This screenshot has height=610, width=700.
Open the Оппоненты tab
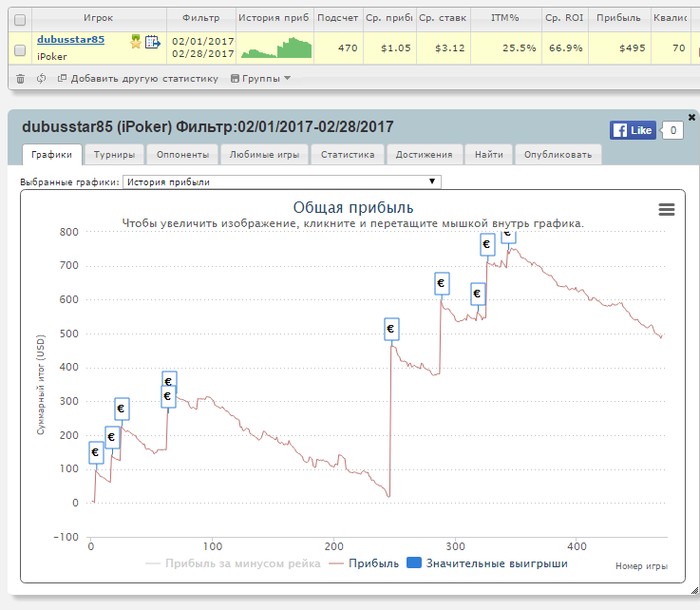tap(183, 155)
